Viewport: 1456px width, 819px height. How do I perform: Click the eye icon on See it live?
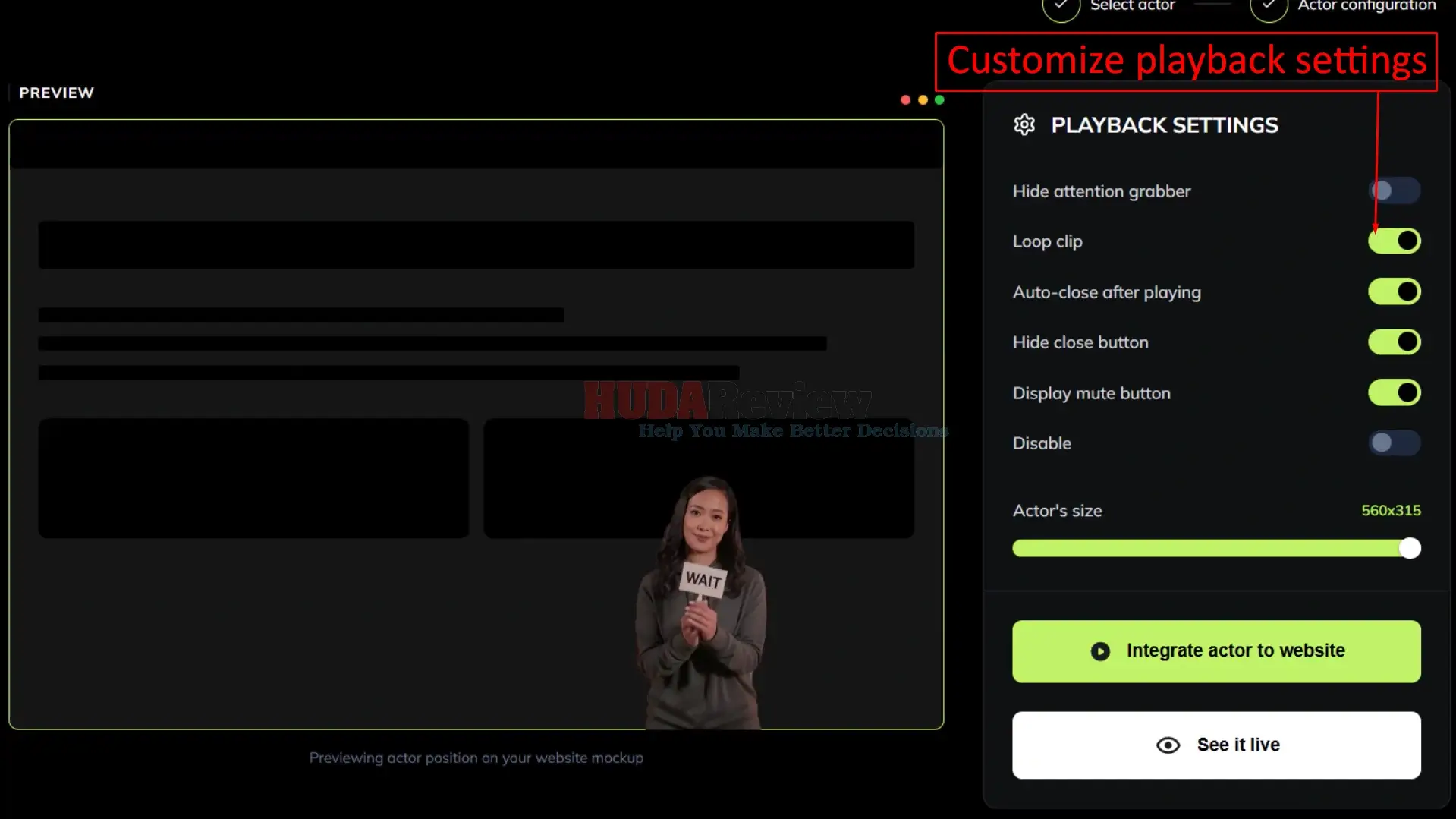(1168, 745)
